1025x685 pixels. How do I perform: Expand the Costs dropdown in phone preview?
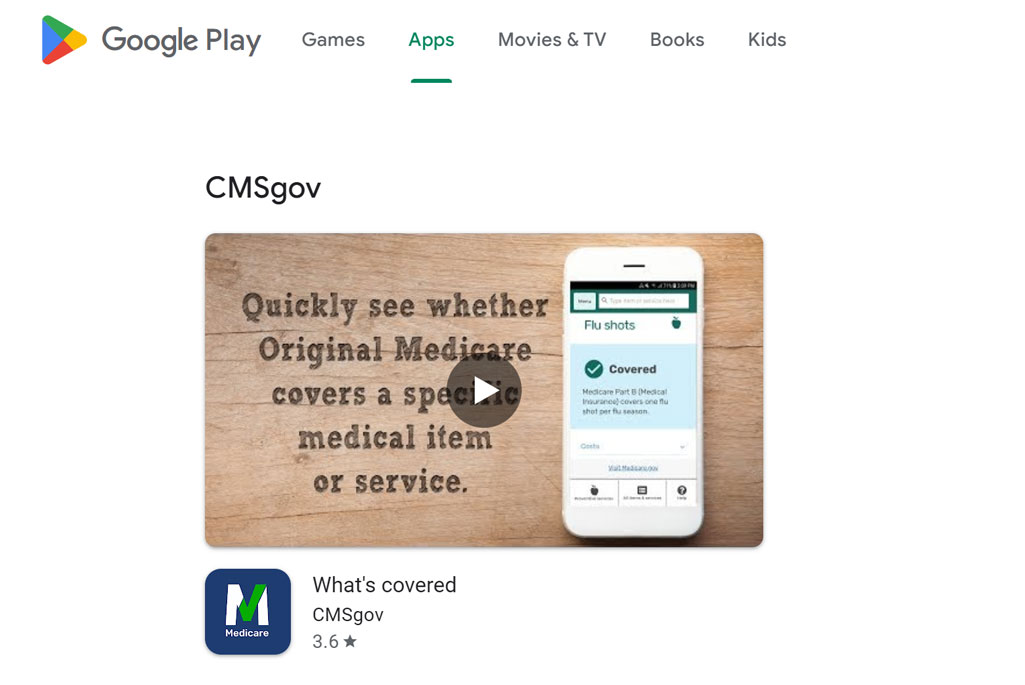pos(633,446)
